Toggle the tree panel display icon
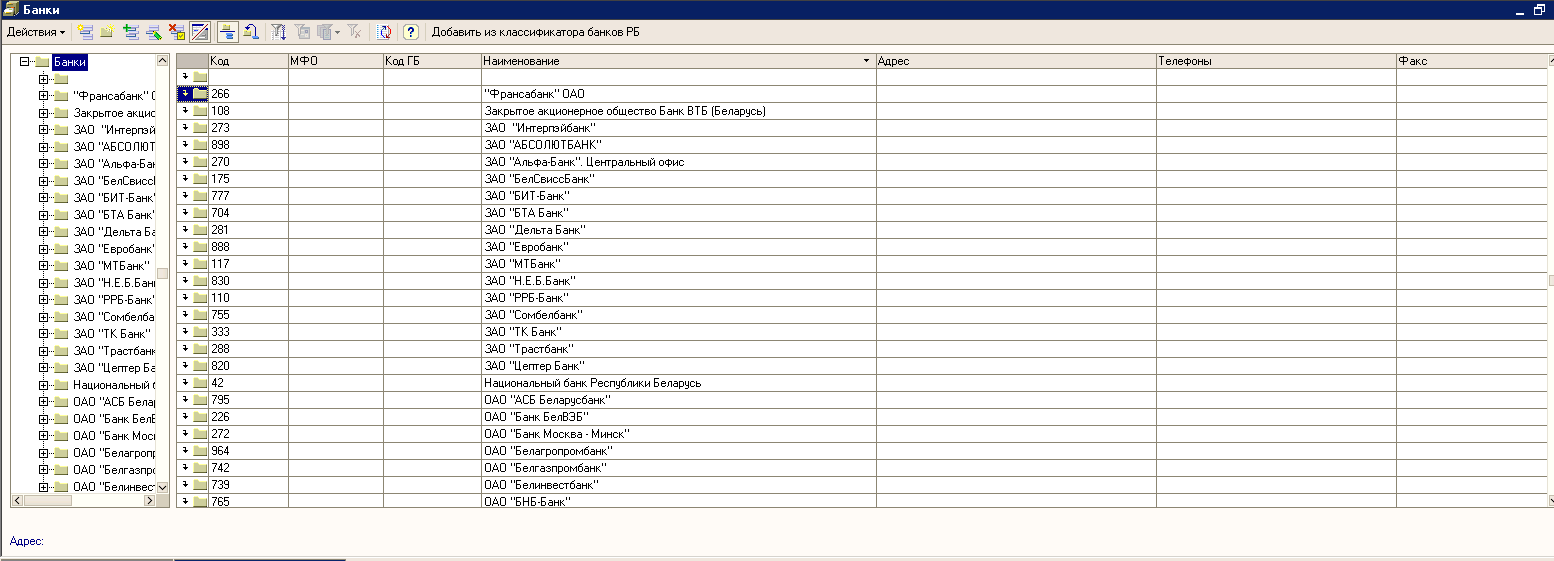Screen dimensions: 1554x561 (228, 32)
